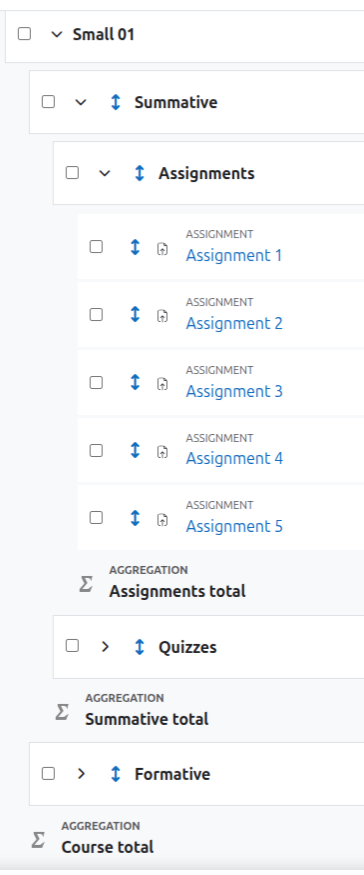Collapse the Summative category
Viewport: 364px width, 875px height.
[x=81, y=102]
